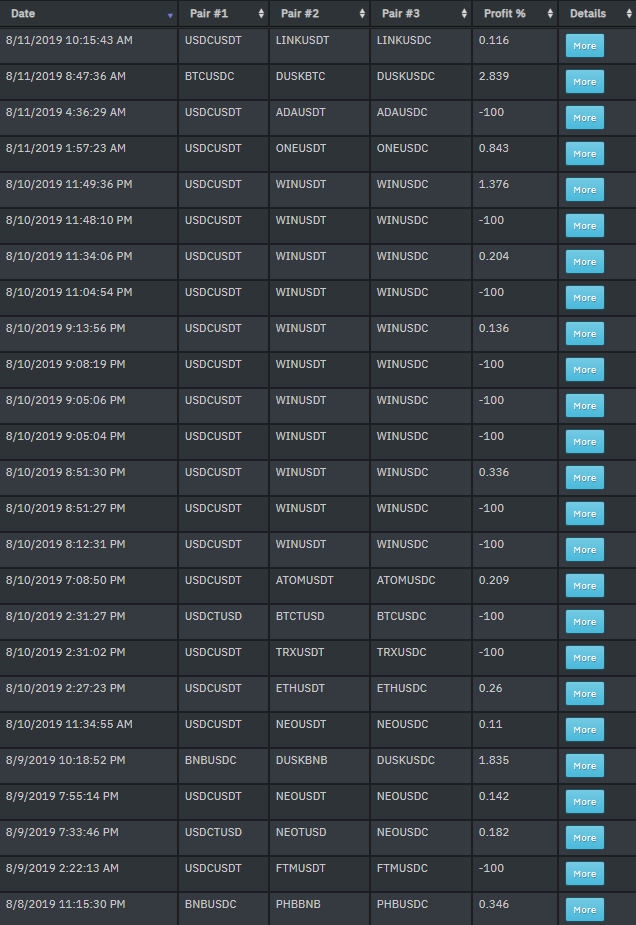
Task: Select the DUSKBTC pair cell
Action: [x=320, y=82]
